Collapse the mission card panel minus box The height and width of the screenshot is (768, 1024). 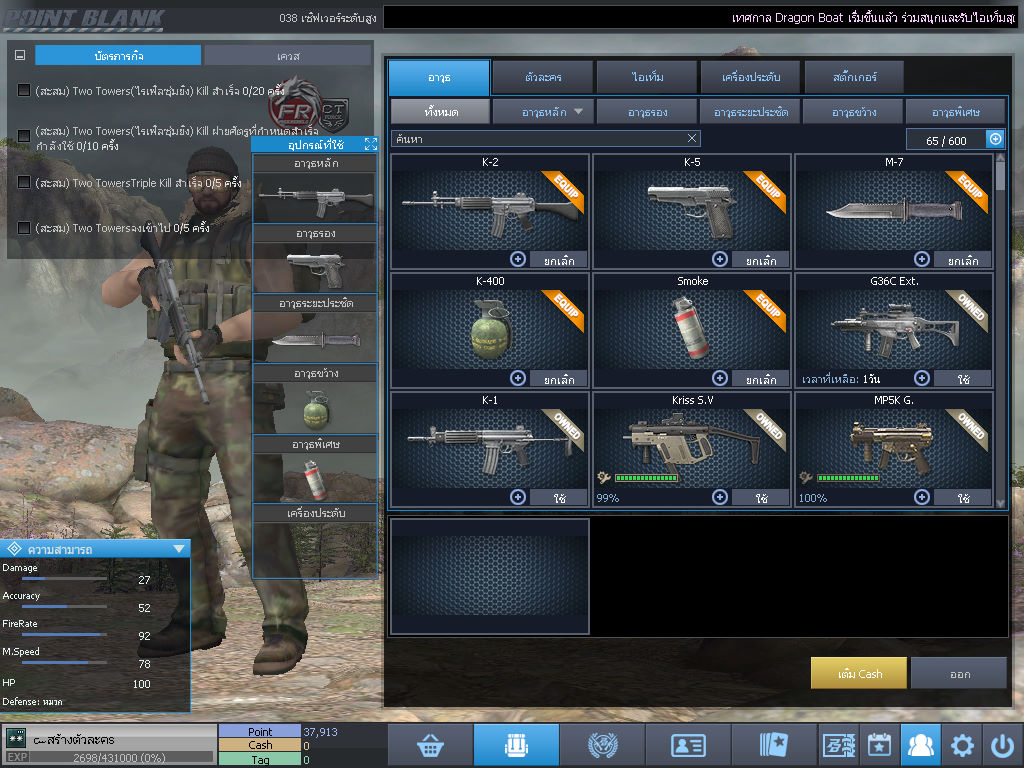[20, 56]
